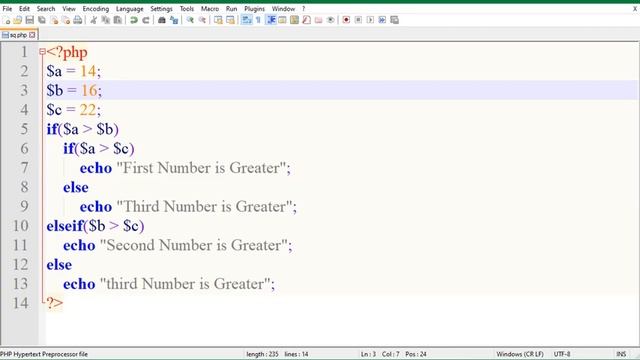Click the Close All toolbar icon
Viewport: 640px width, 360px height.
click(66, 20)
